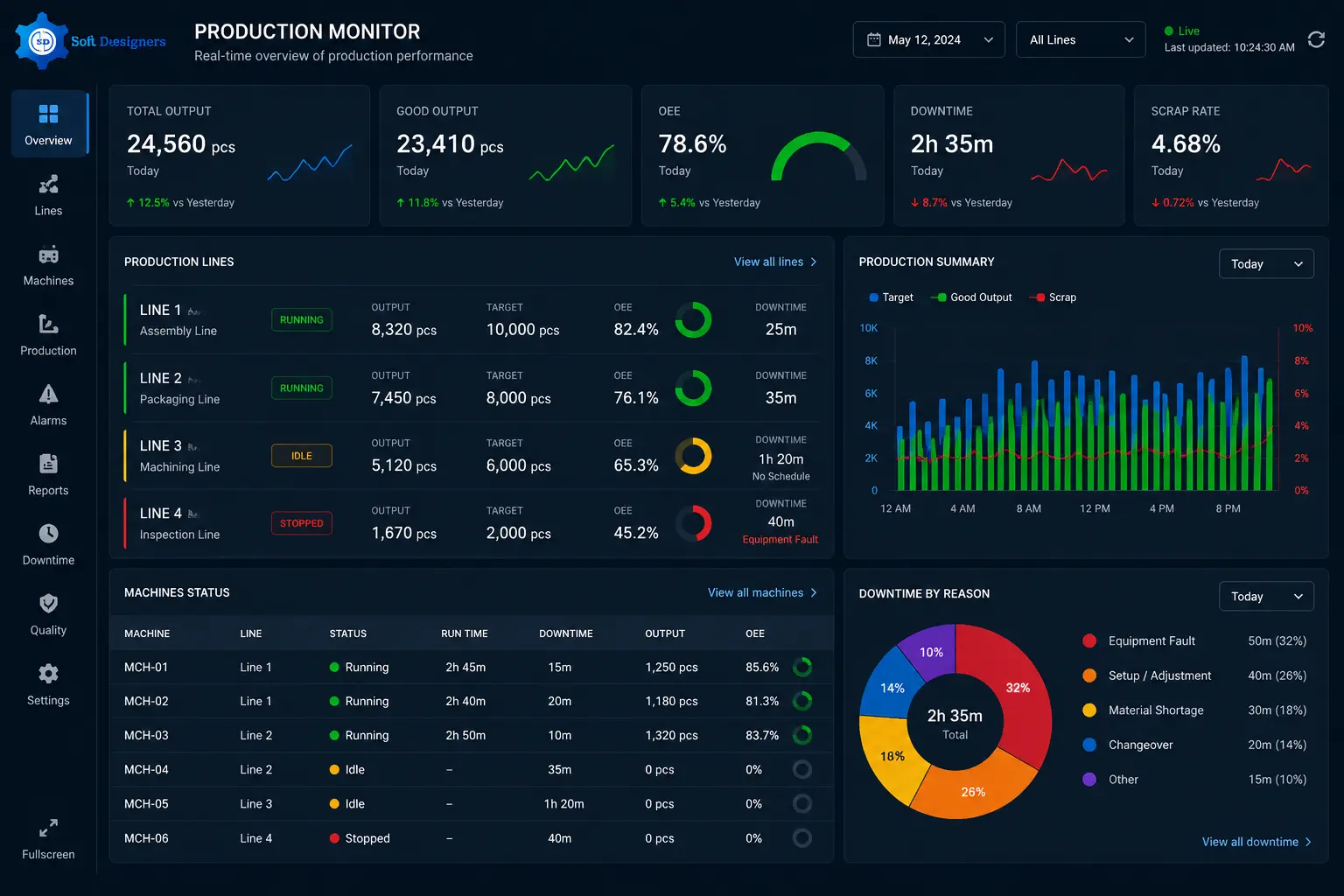Open the Downtime clock icon
The height and width of the screenshot is (896, 1344).
pos(48,534)
